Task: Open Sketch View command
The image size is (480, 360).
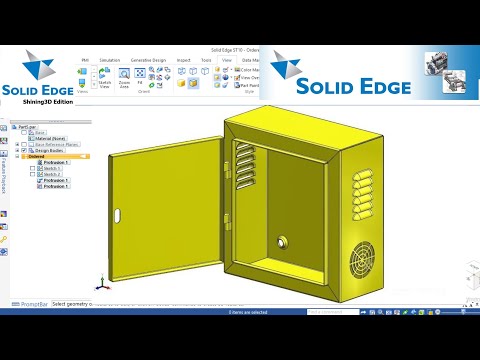Action: click(104, 78)
